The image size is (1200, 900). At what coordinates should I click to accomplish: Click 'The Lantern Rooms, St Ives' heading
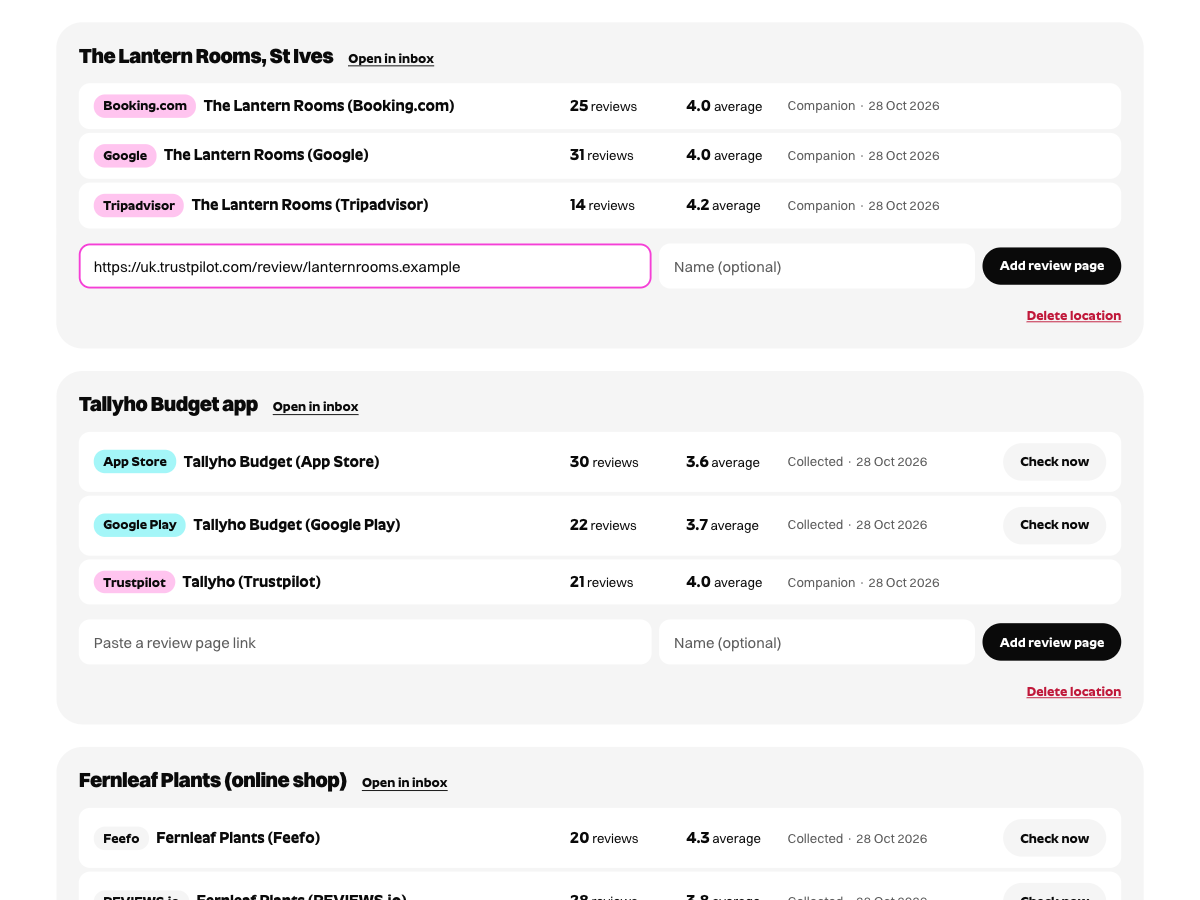[x=206, y=57]
